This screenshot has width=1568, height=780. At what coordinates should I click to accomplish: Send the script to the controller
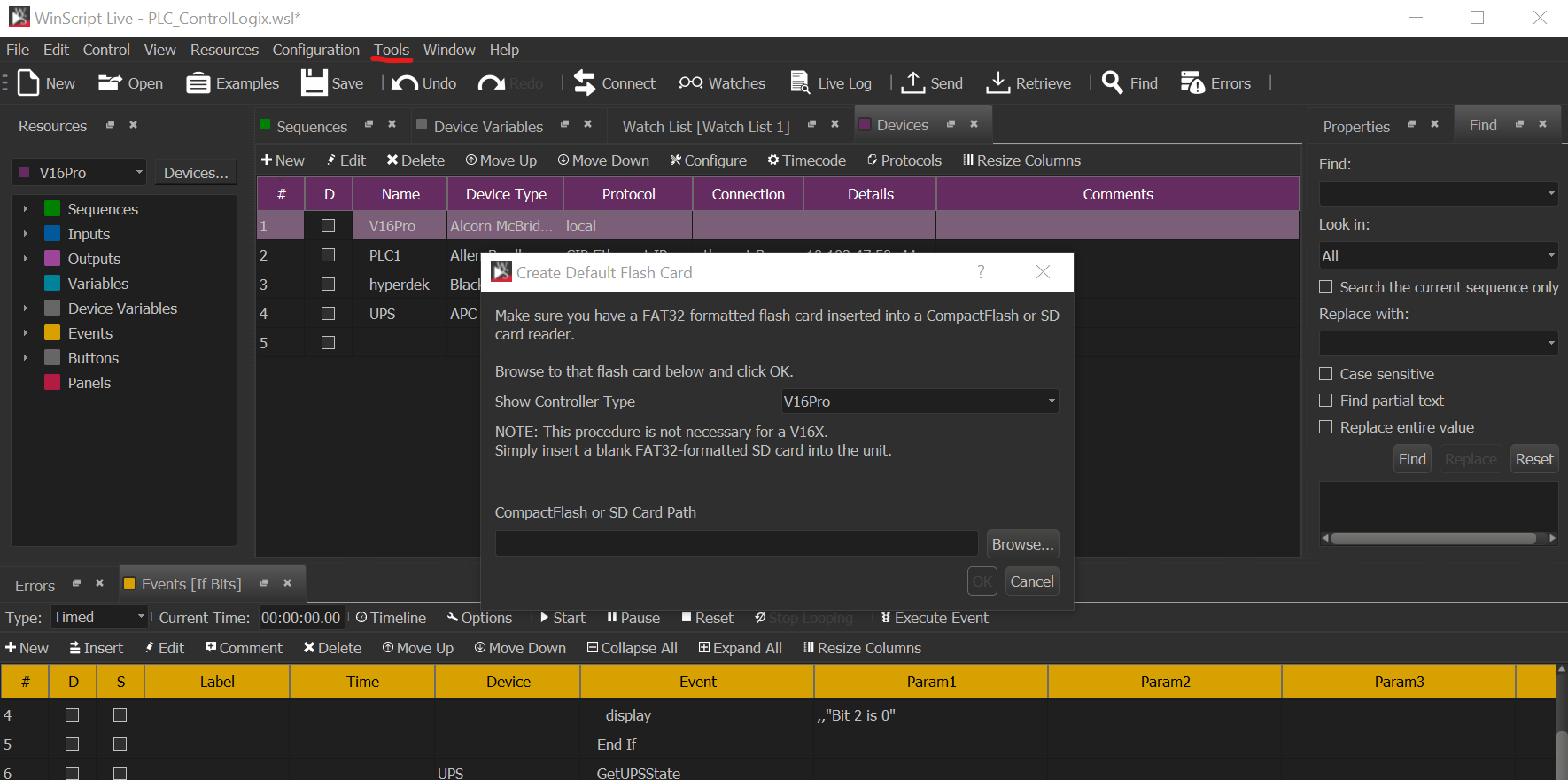click(x=932, y=83)
